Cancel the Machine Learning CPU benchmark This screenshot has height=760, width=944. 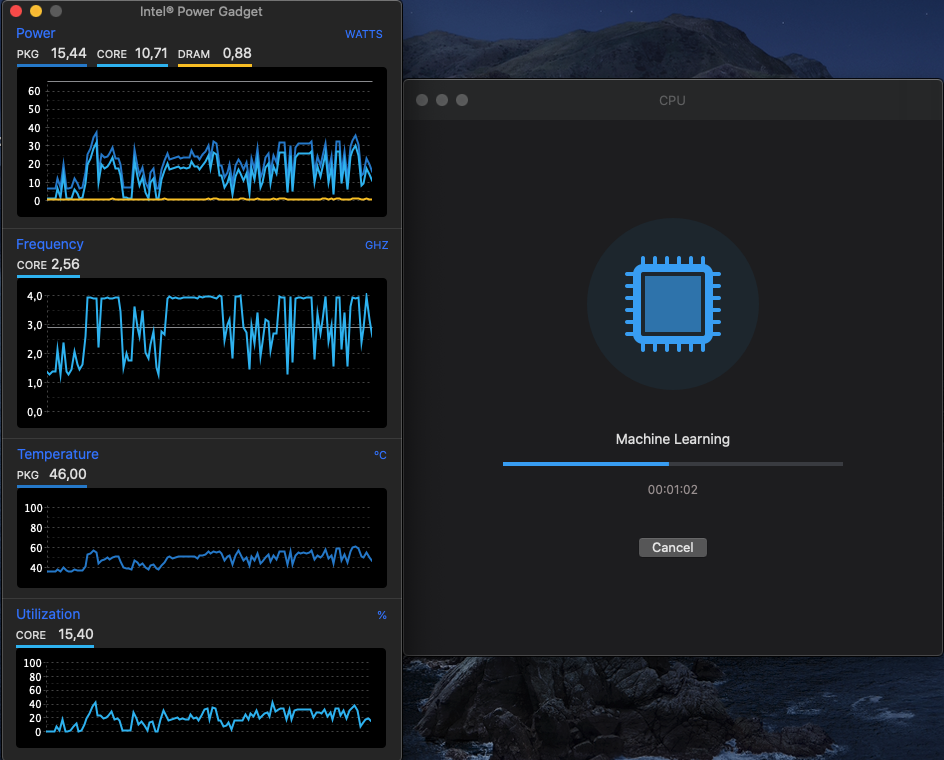pyautogui.click(x=672, y=547)
